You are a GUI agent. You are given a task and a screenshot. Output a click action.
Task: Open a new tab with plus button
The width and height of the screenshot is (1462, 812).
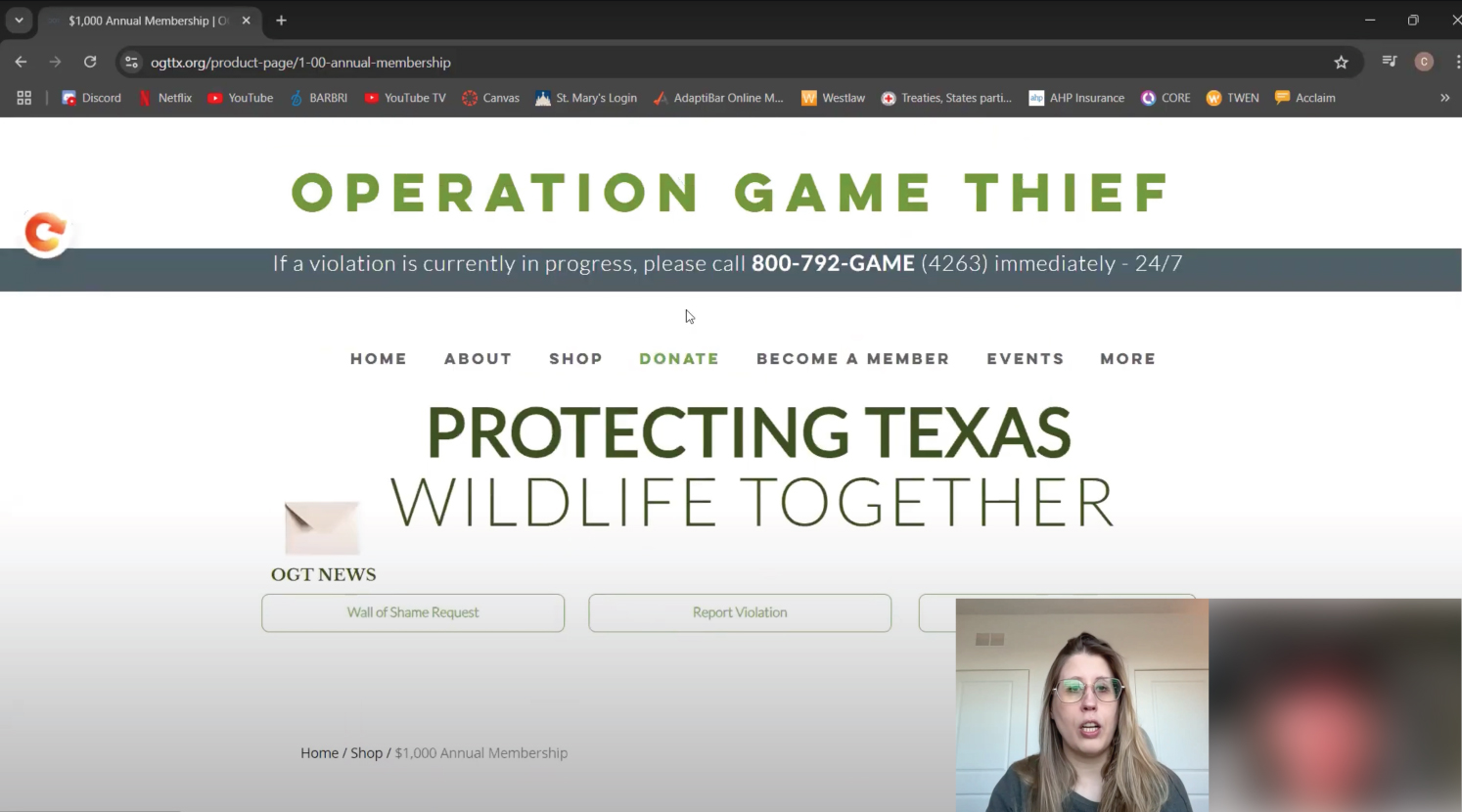pos(281,20)
